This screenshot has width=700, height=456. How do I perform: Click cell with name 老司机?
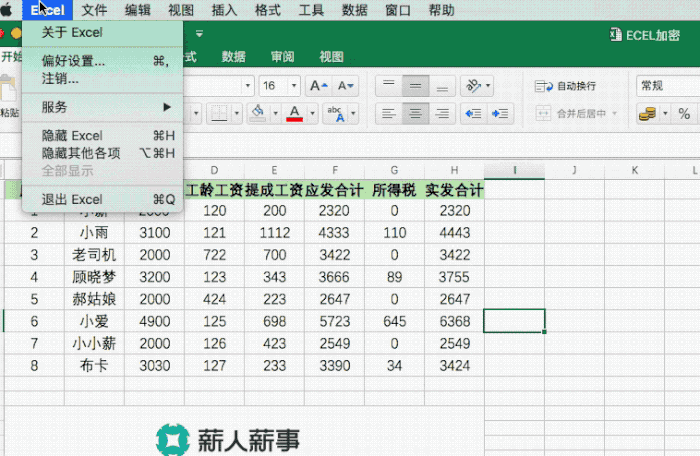tap(94, 255)
